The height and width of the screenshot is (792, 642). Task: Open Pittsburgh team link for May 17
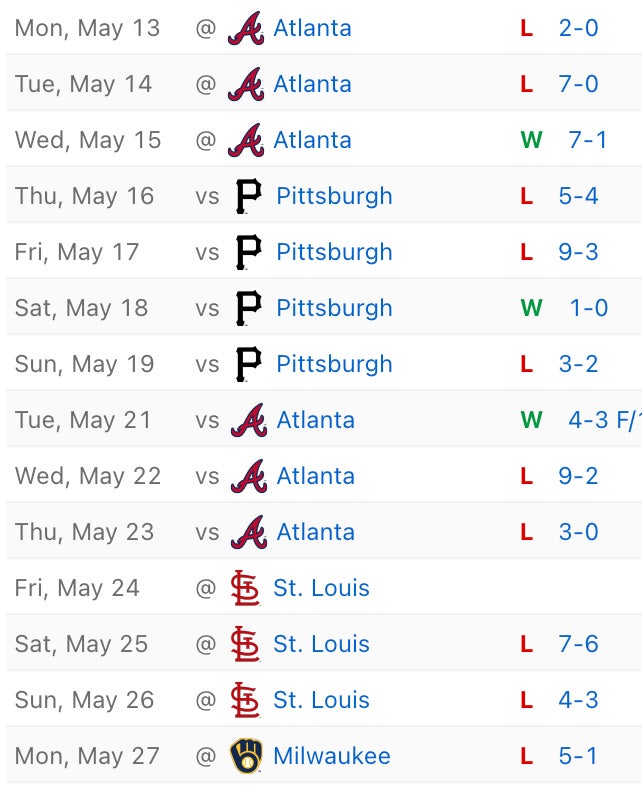pos(334,252)
